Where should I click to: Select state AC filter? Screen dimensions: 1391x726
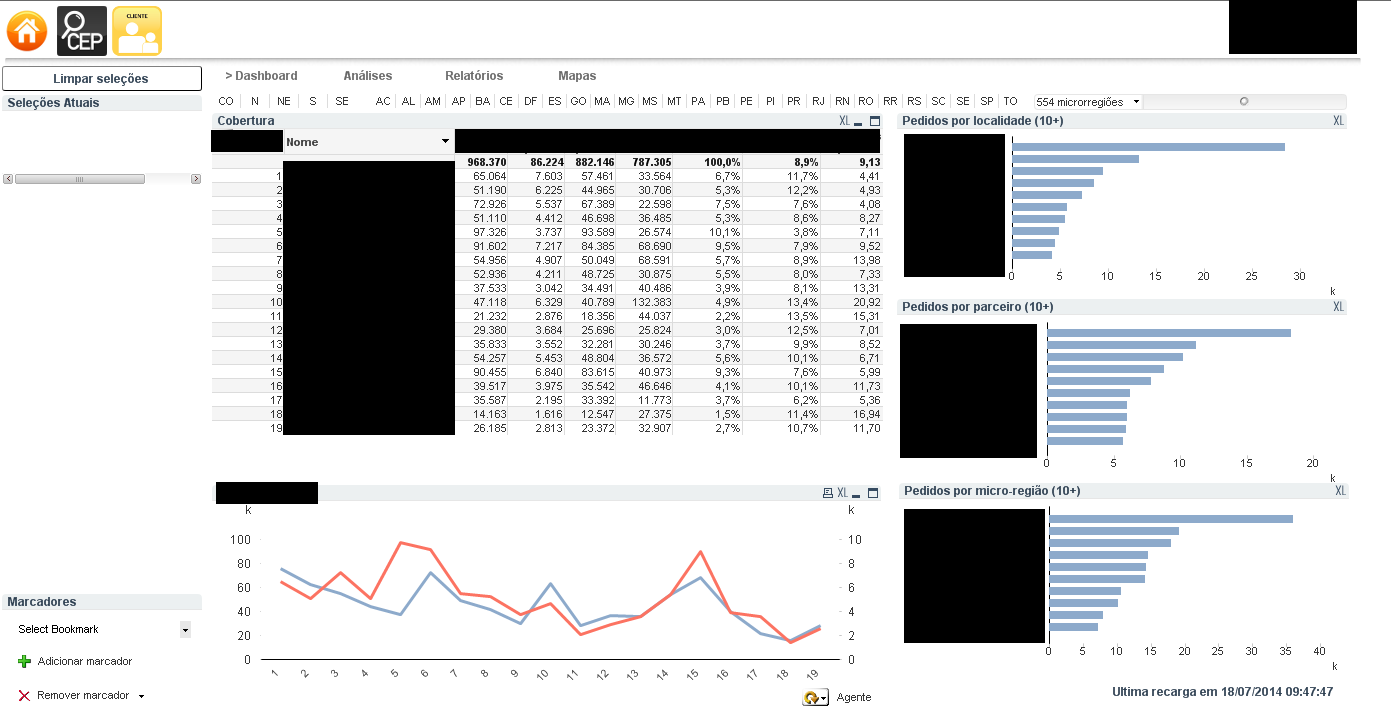(x=383, y=102)
